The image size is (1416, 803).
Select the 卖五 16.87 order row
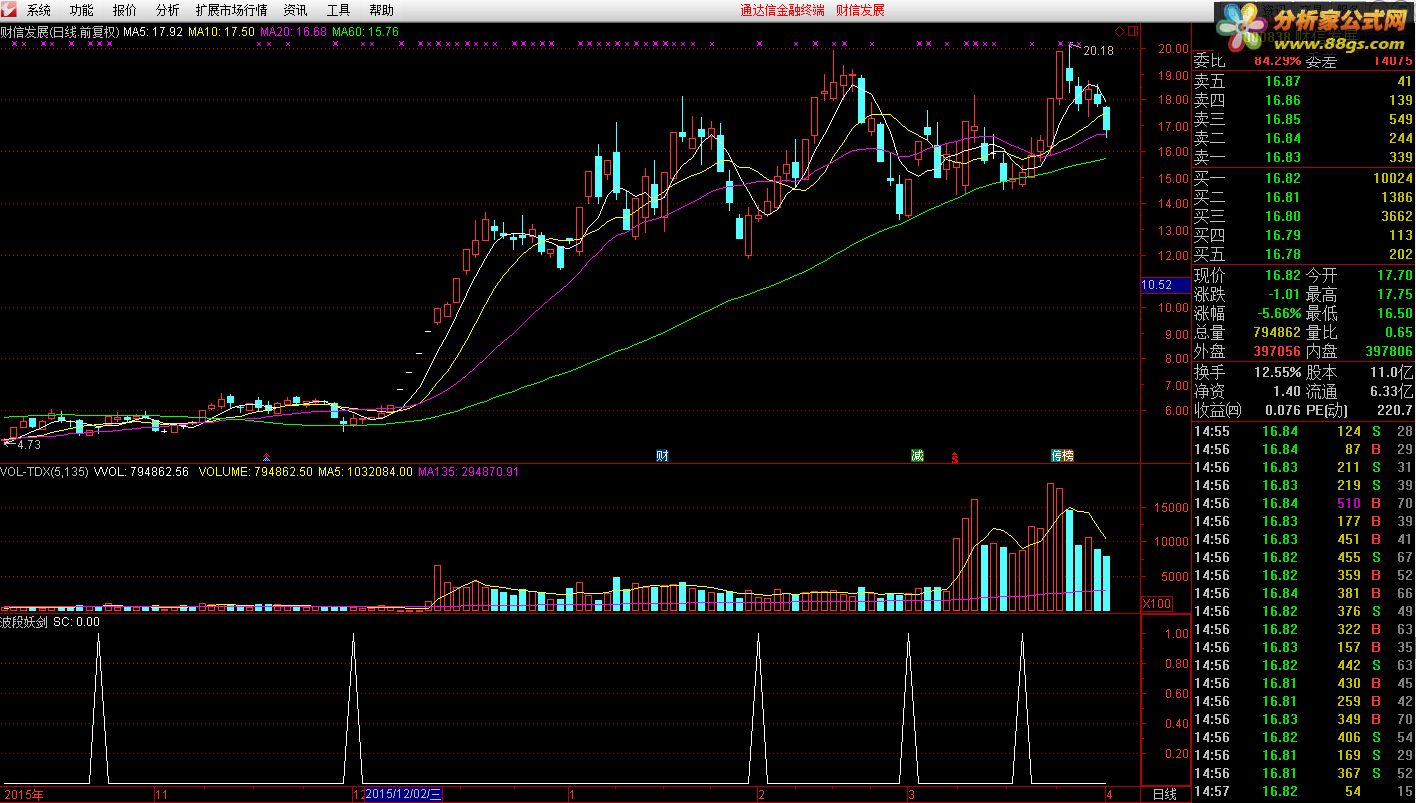tap(1303, 82)
